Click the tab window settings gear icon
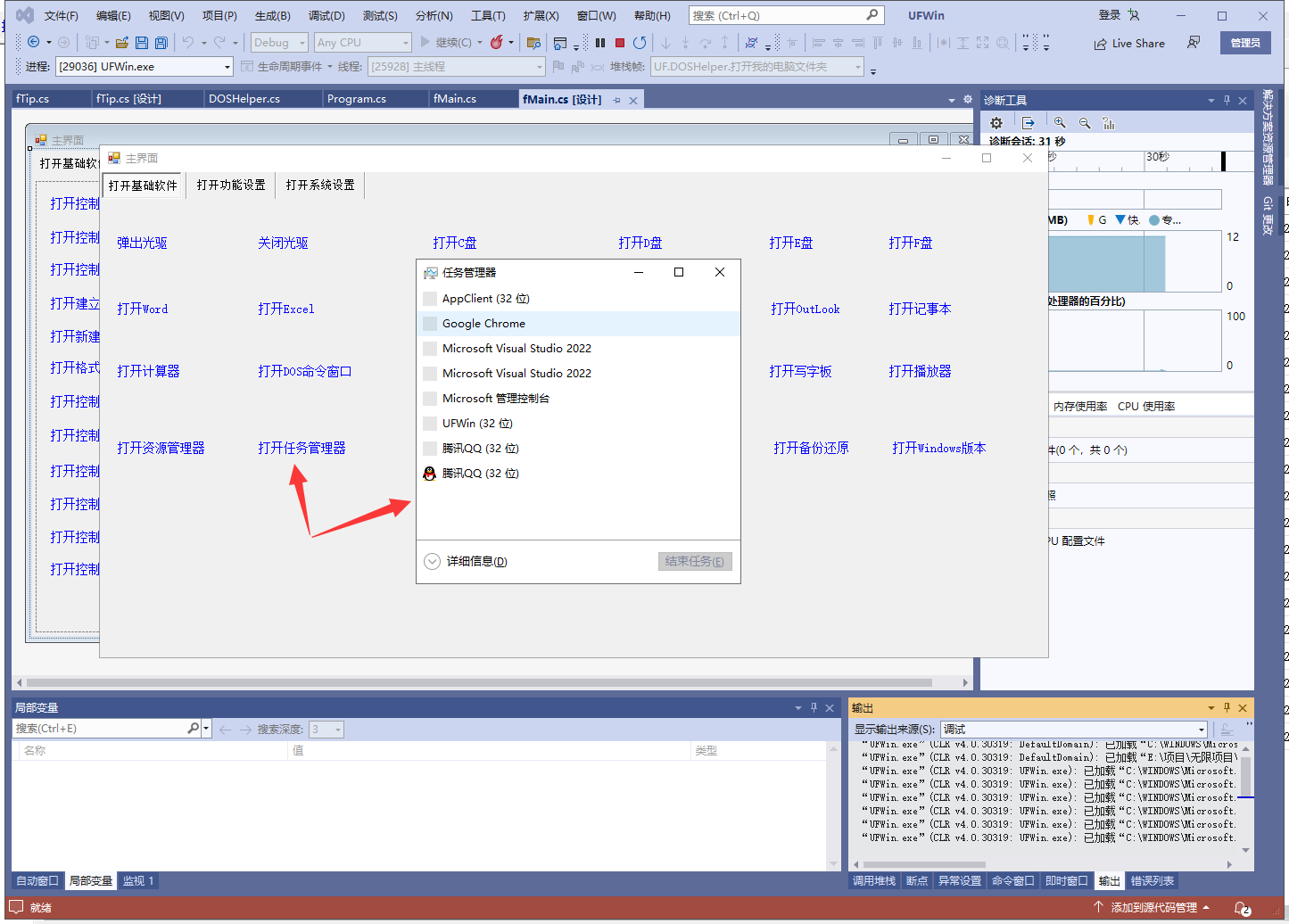The height and width of the screenshot is (924, 1289). coord(968,99)
